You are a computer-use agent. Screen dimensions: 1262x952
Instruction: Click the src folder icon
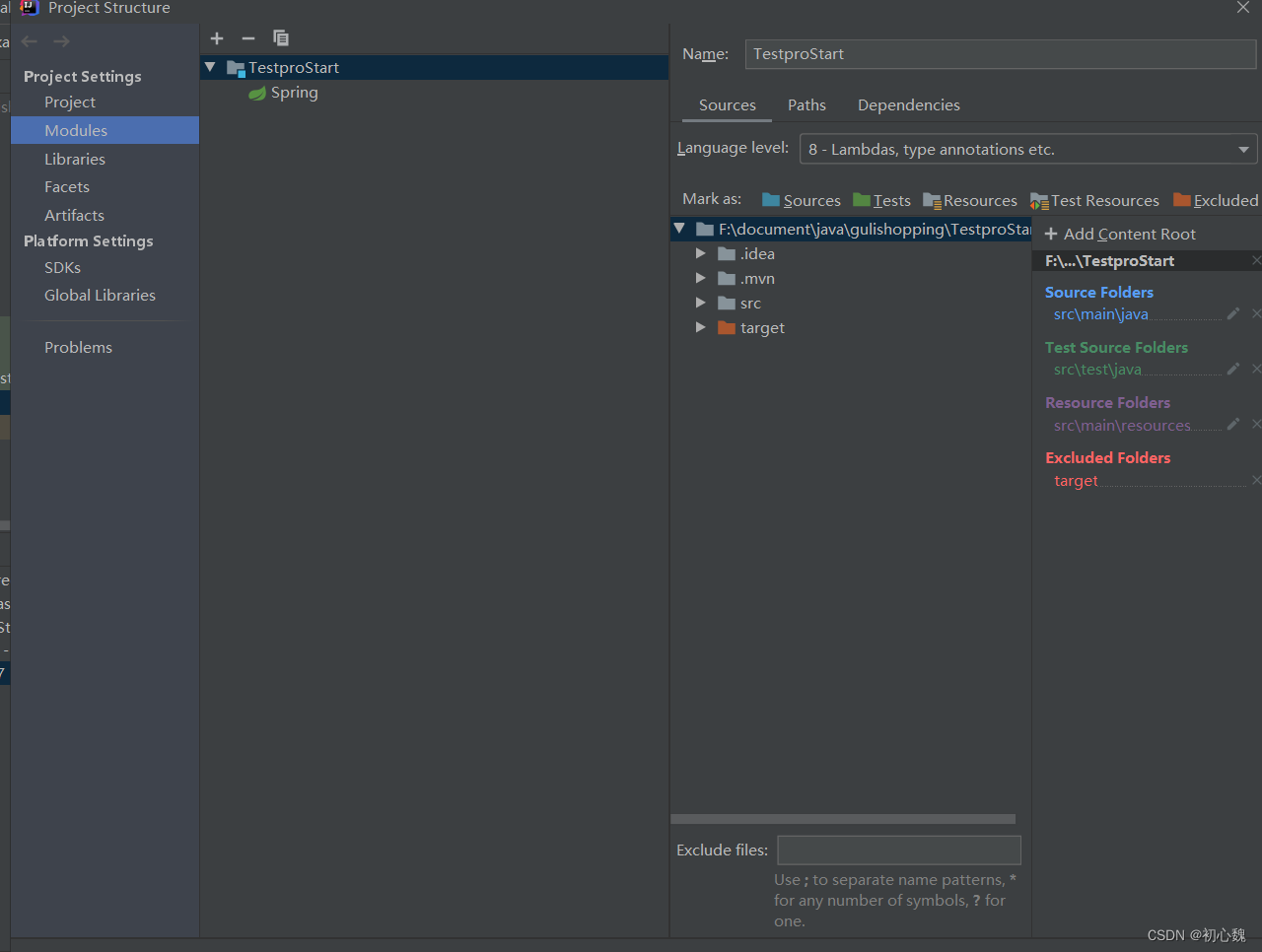(727, 304)
